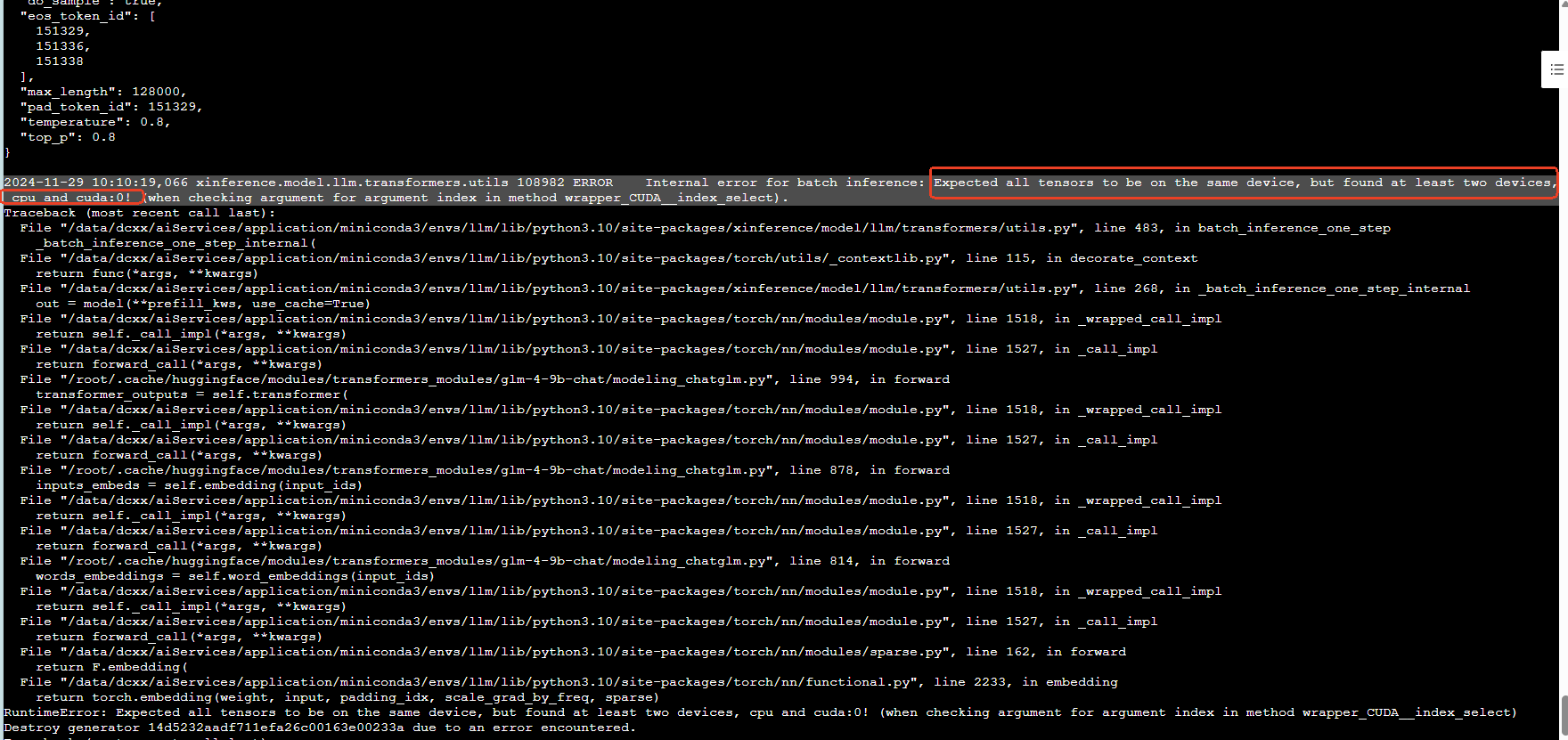This screenshot has height=740, width=1568.
Task: Click the "Traceback (most recent call last):" line
Action: point(140,213)
